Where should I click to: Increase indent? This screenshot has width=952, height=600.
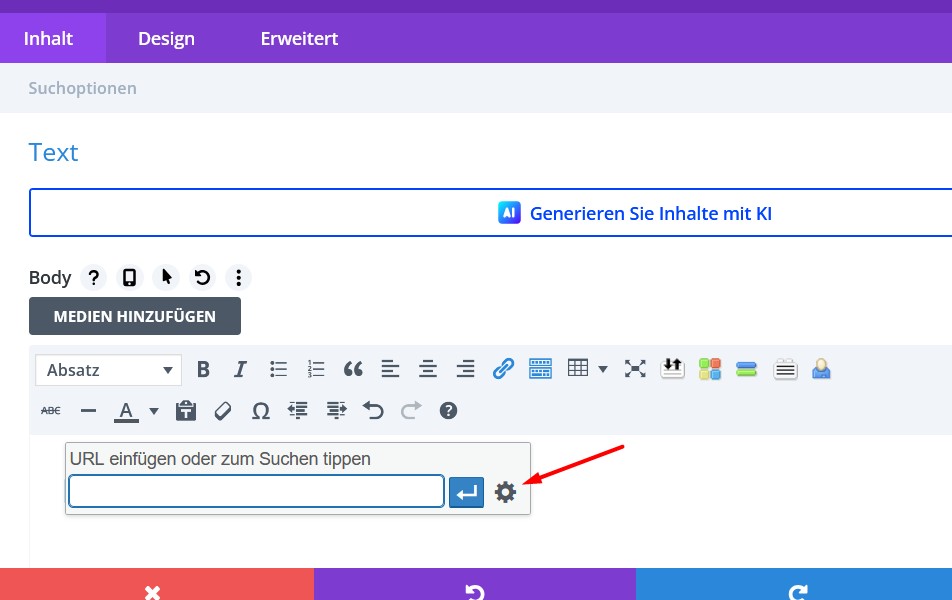[336, 411]
